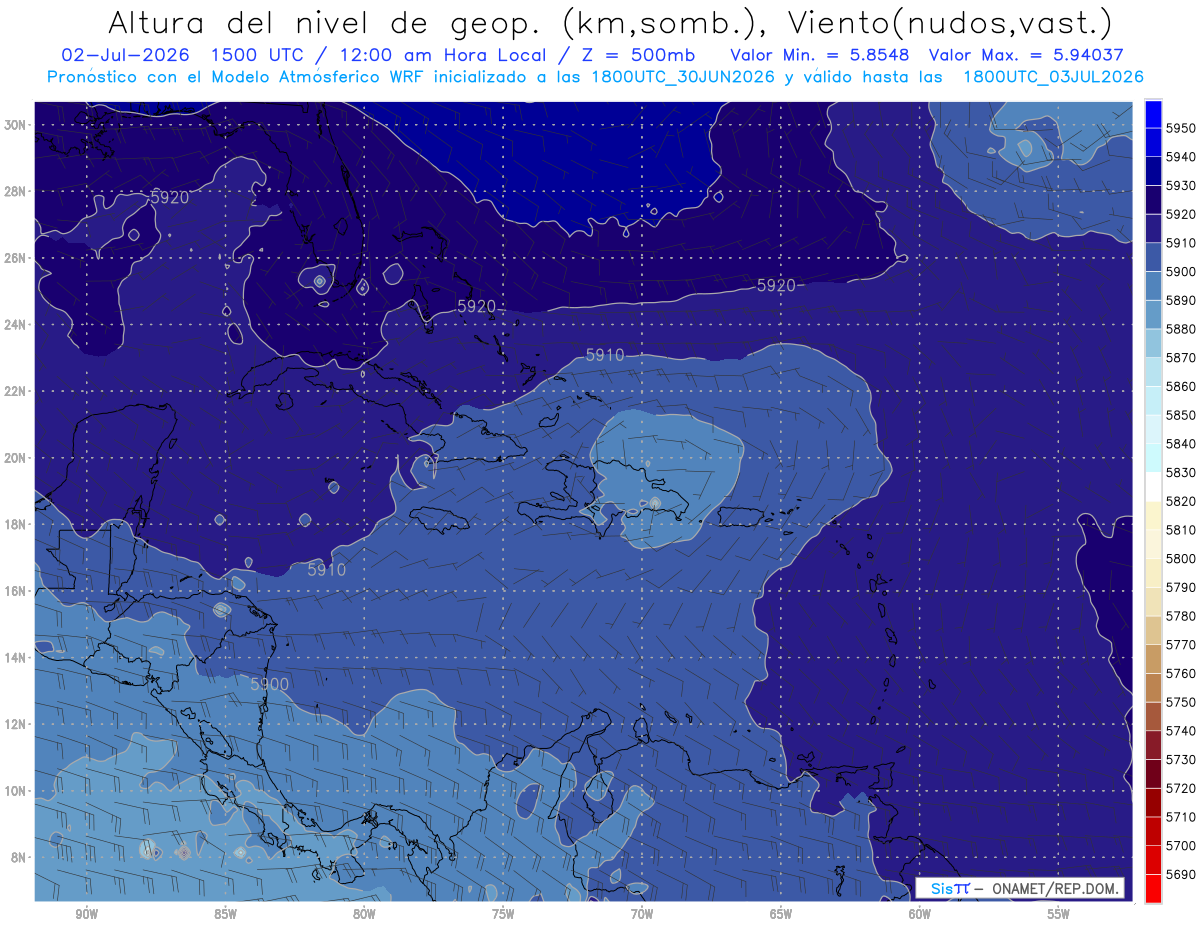
Task: Click the '75W' longitude axis label
Action: pyautogui.click(x=503, y=913)
